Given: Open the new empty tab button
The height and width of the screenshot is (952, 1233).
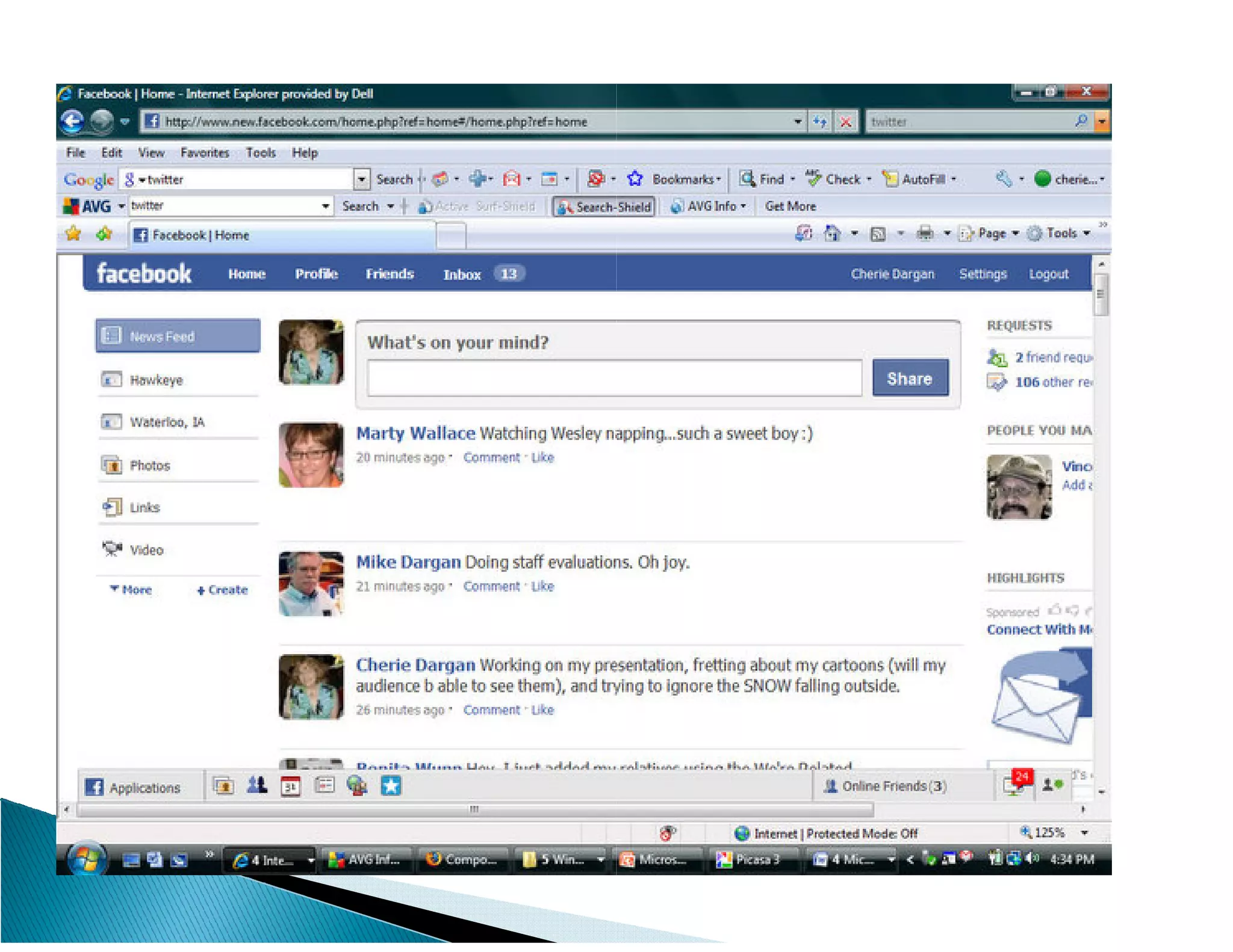Looking at the screenshot, I should tap(451, 235).
